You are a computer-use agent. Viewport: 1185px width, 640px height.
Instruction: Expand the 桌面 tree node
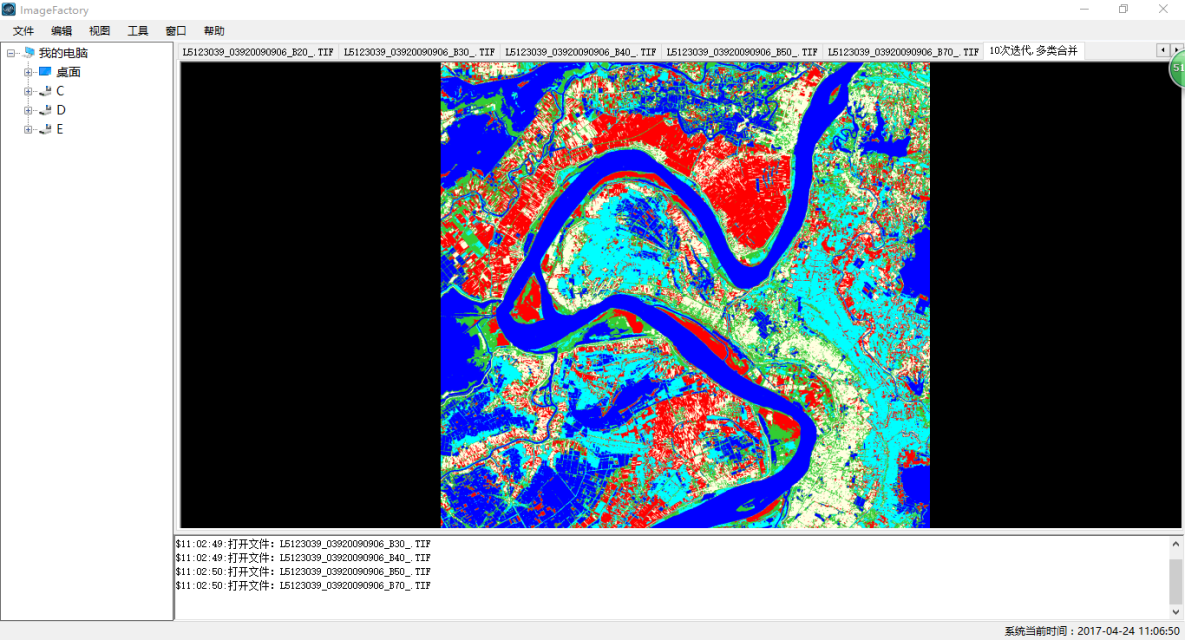[29, 72]
